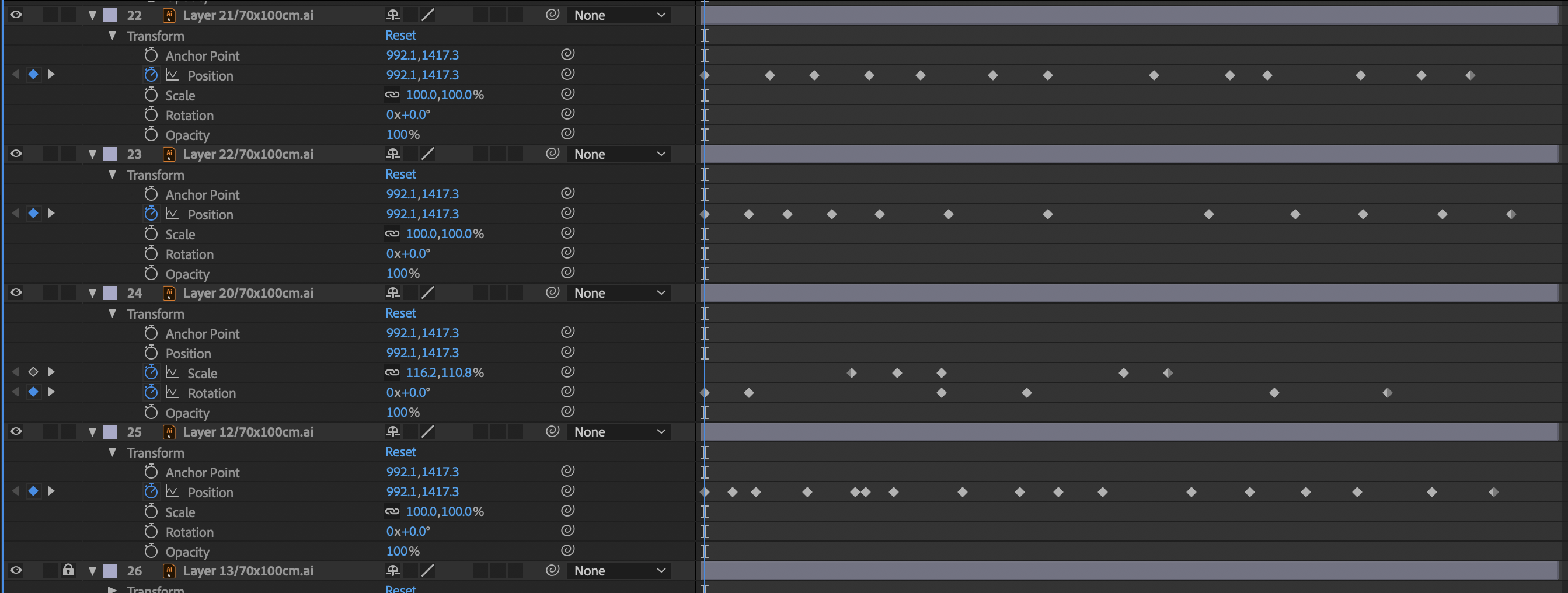This screenshot has width=1568, height=593.
Task: Toggle Rotation stopwatch on Layer 20
Action: point(151,392)
